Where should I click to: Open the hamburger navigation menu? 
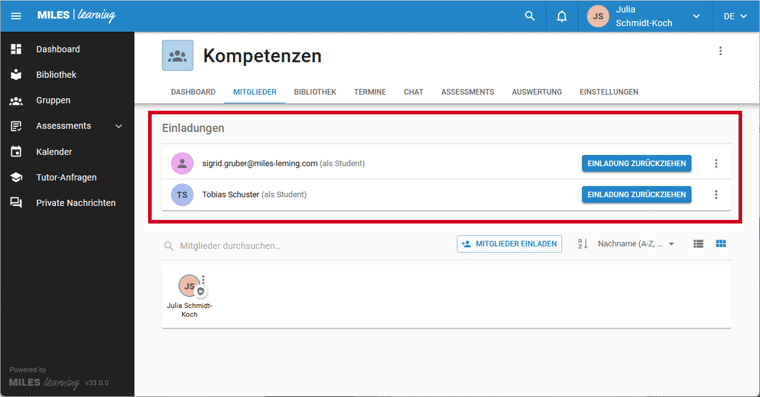[16, 16]
